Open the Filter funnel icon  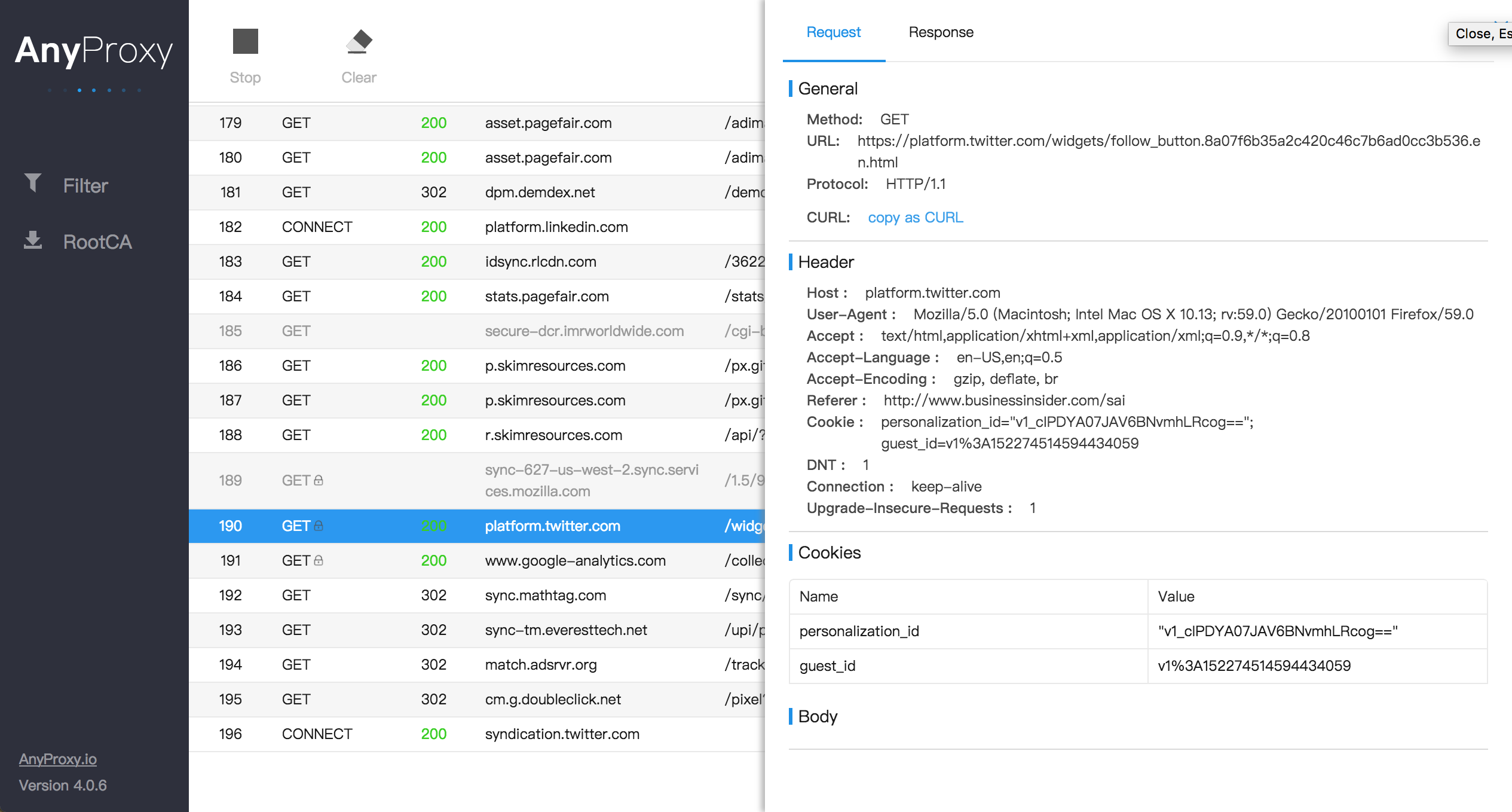33,182
